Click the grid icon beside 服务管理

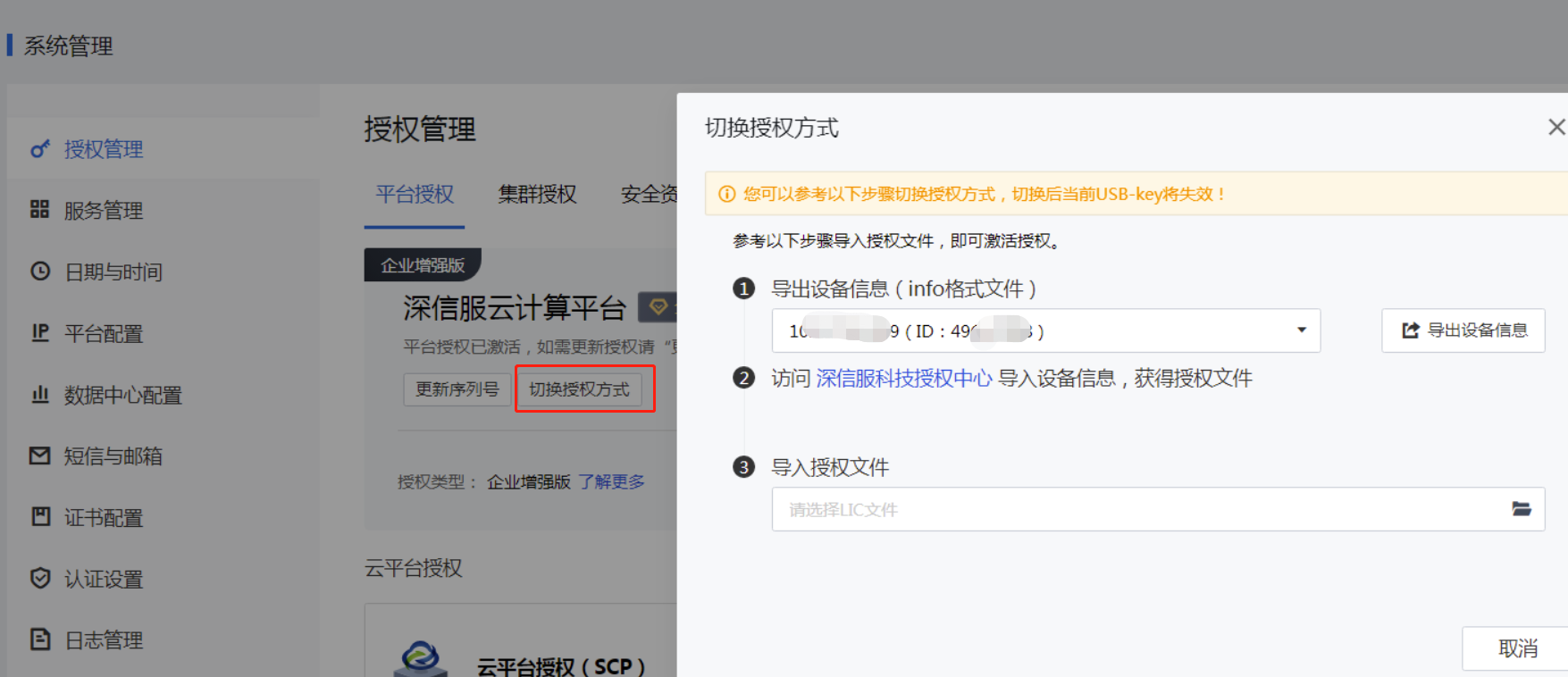point(39,210)
